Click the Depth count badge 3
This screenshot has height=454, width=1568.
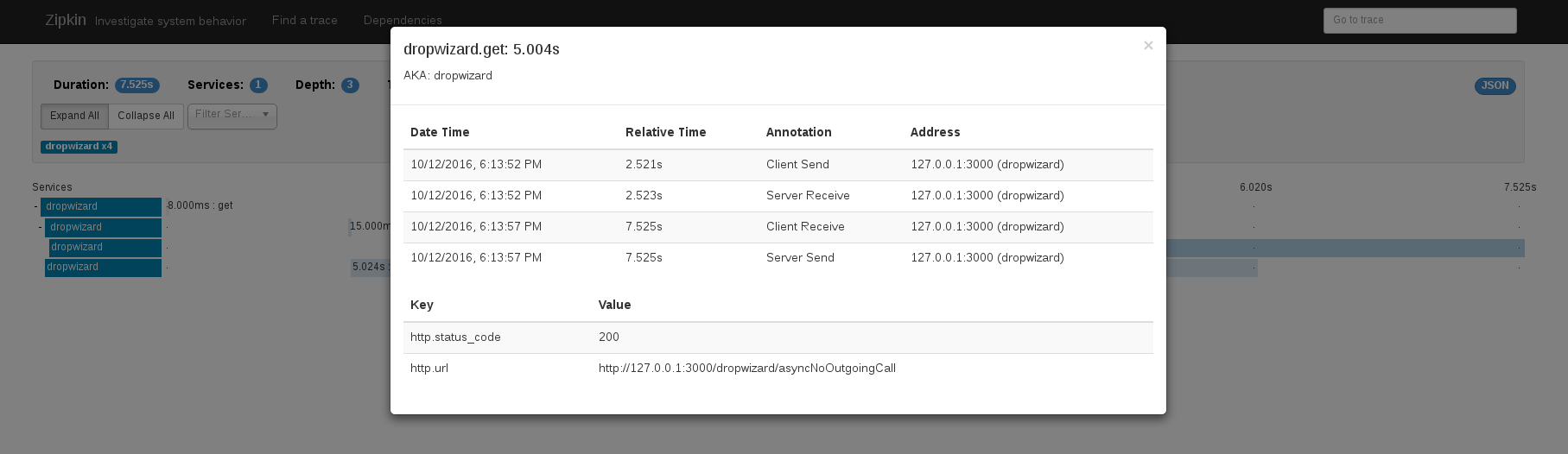tap(350, 85)
